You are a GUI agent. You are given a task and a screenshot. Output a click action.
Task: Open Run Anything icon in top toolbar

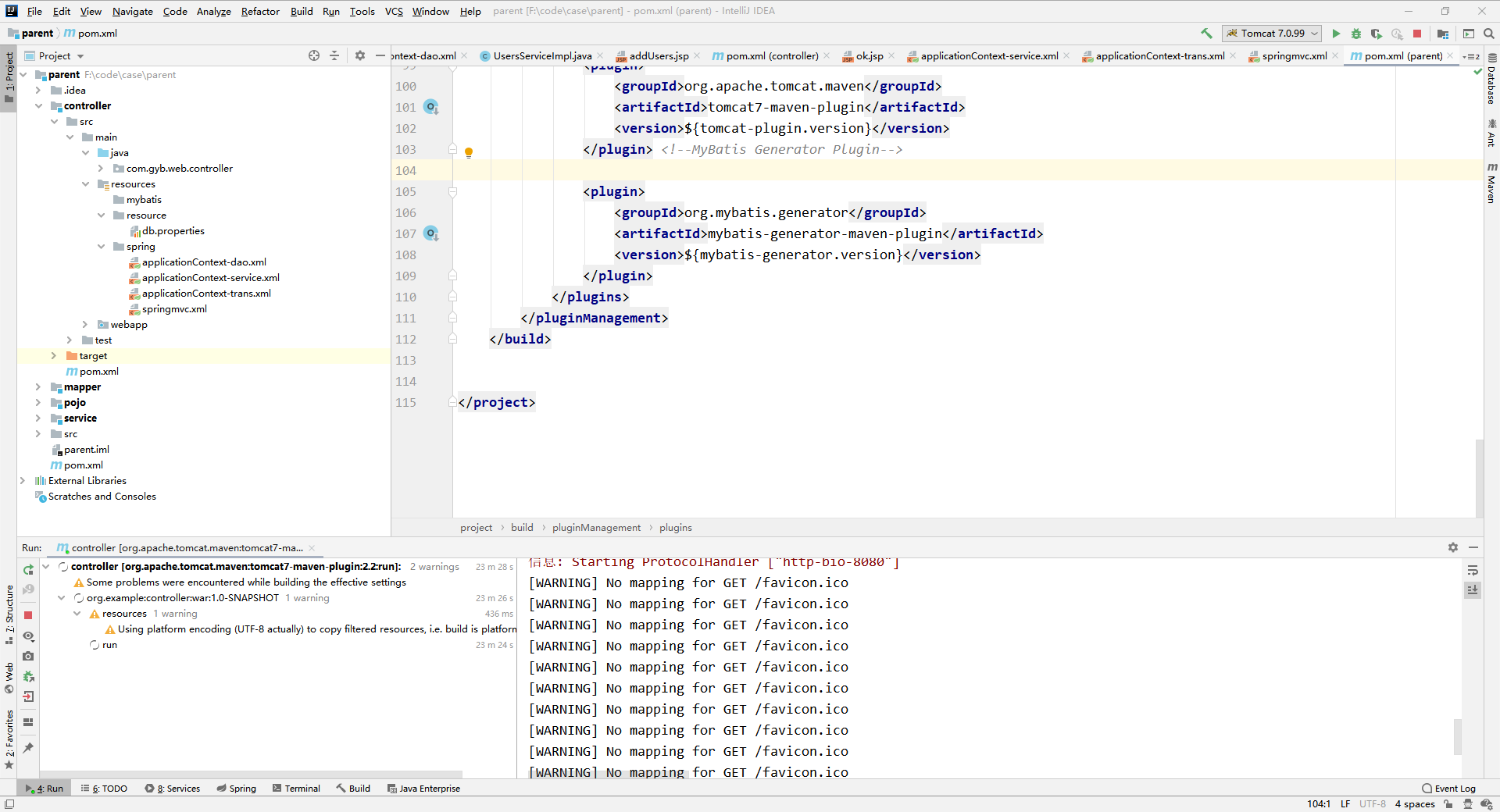point(1469,34)
